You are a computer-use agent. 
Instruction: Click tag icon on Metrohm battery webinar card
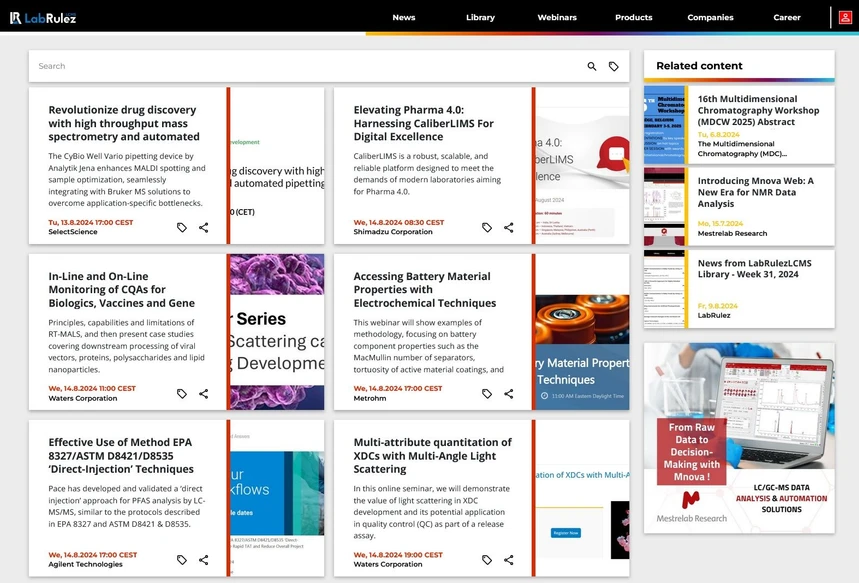[487, 394]
